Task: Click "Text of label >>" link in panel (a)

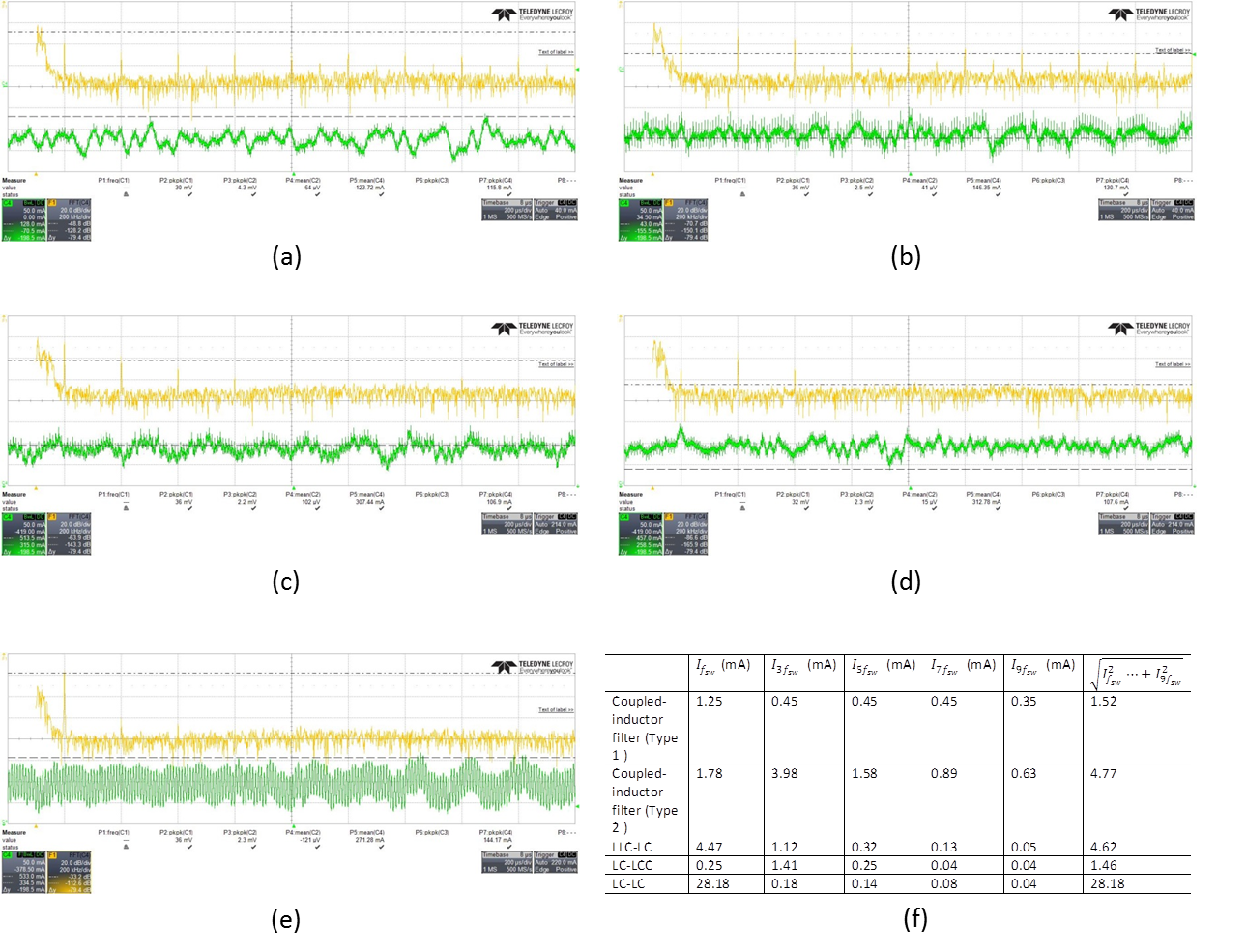Action: tap(556, 52)
